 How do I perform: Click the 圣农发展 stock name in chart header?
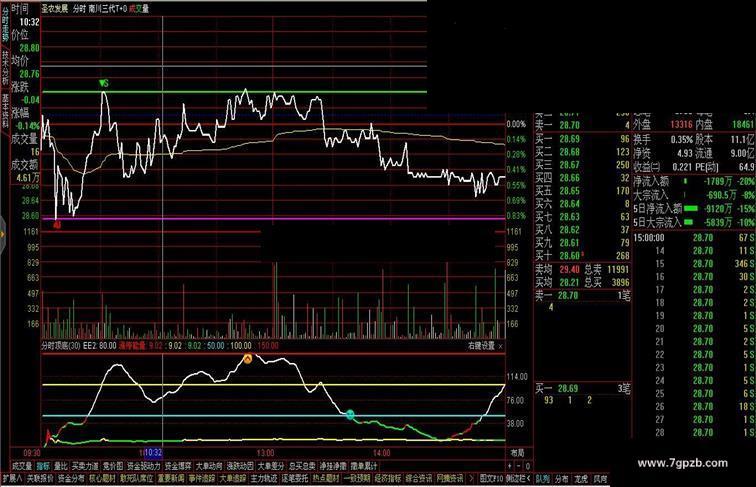coord(54,9)
